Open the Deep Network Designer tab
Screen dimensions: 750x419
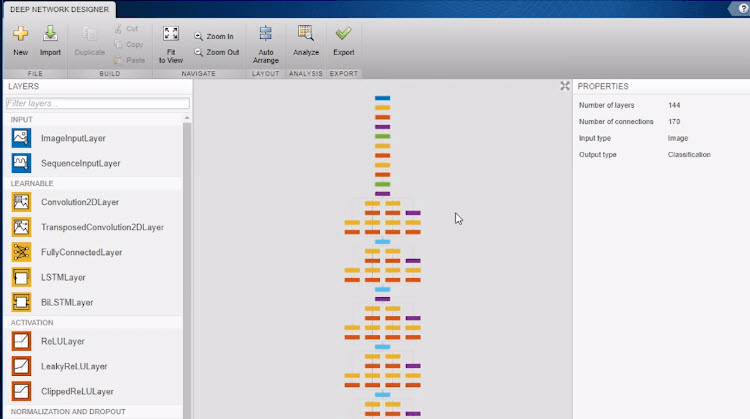59,10
